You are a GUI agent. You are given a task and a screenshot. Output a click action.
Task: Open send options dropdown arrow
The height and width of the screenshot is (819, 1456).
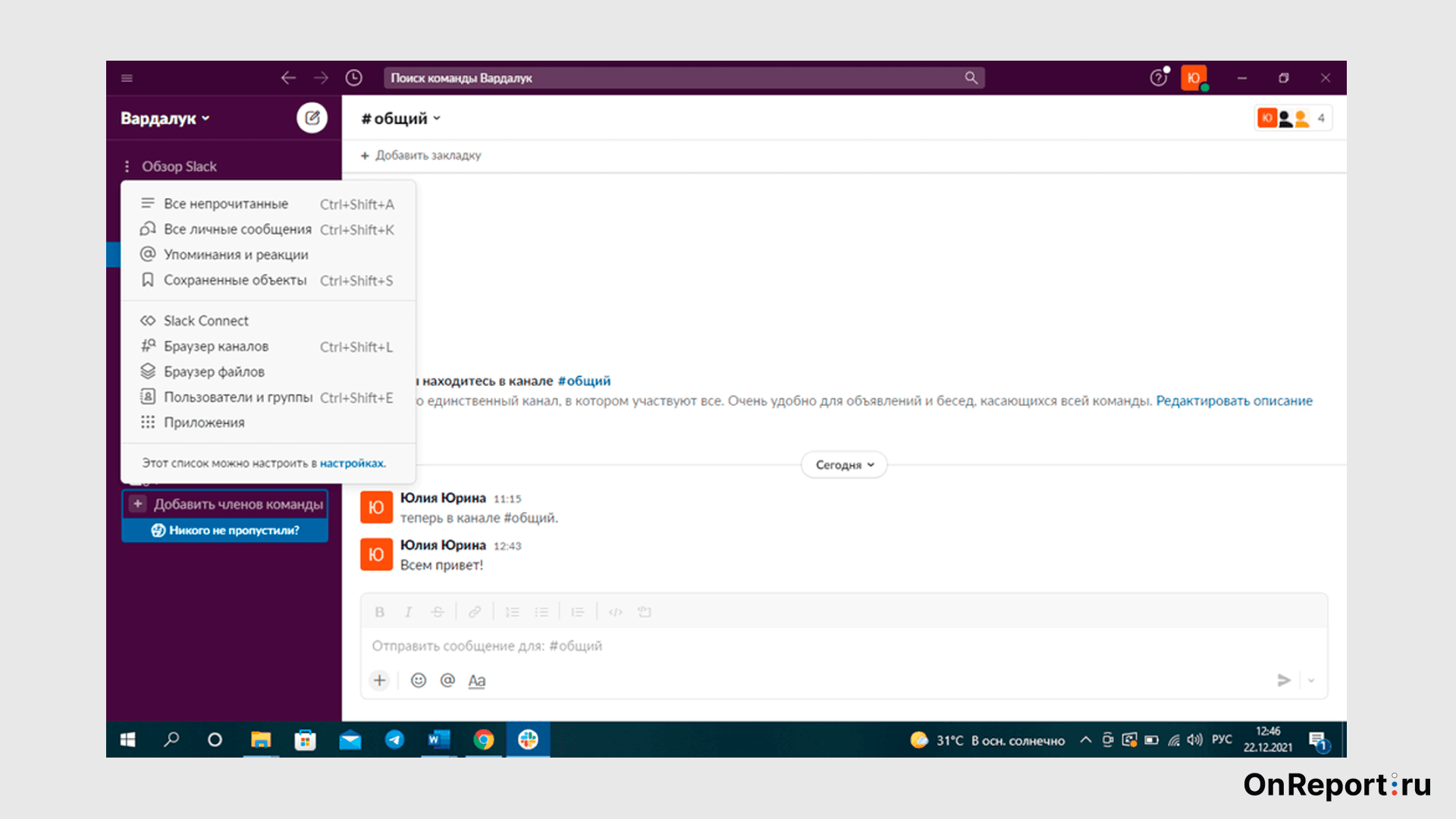click(x=1311, y=680)
